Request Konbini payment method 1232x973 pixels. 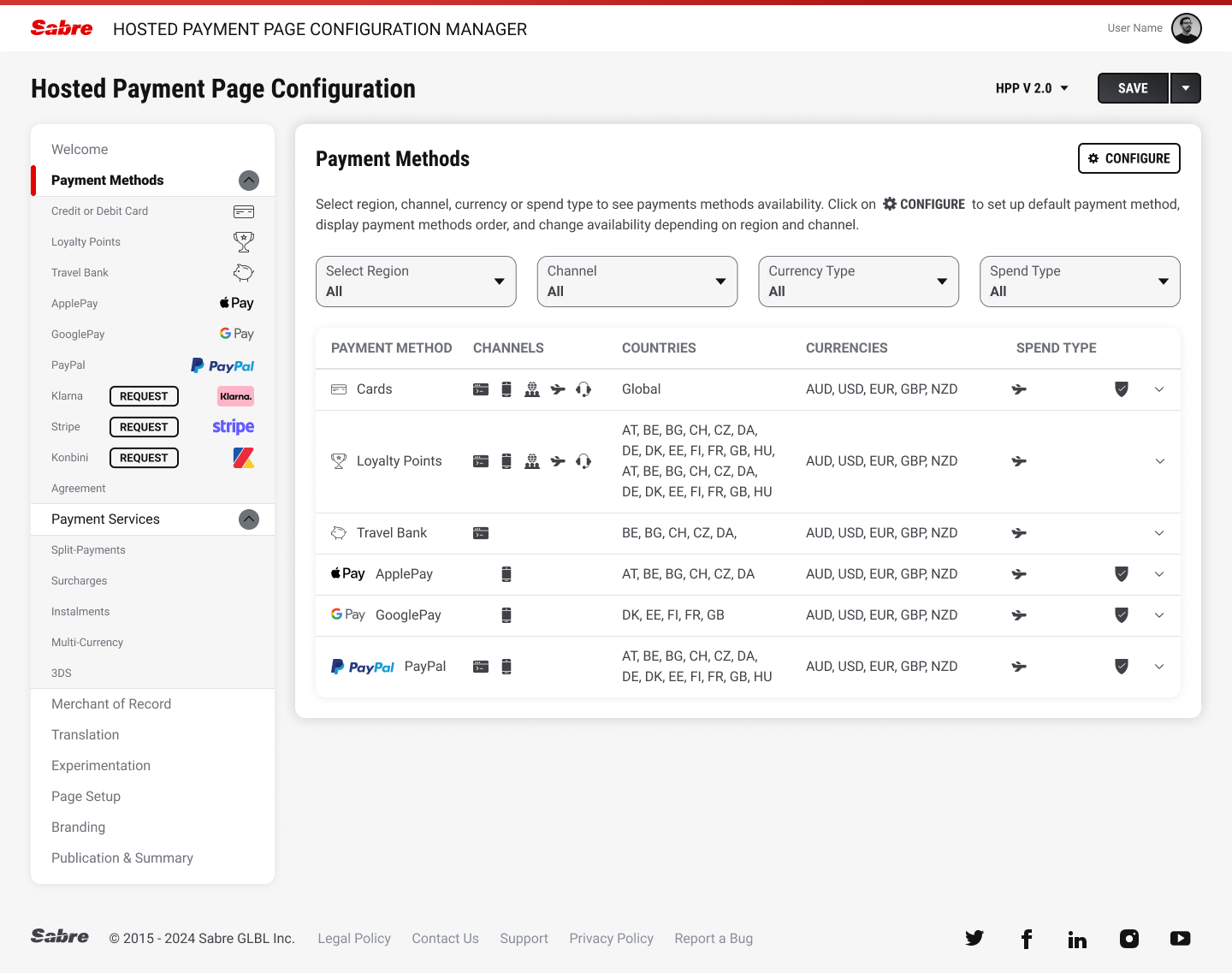click(144, 458)
